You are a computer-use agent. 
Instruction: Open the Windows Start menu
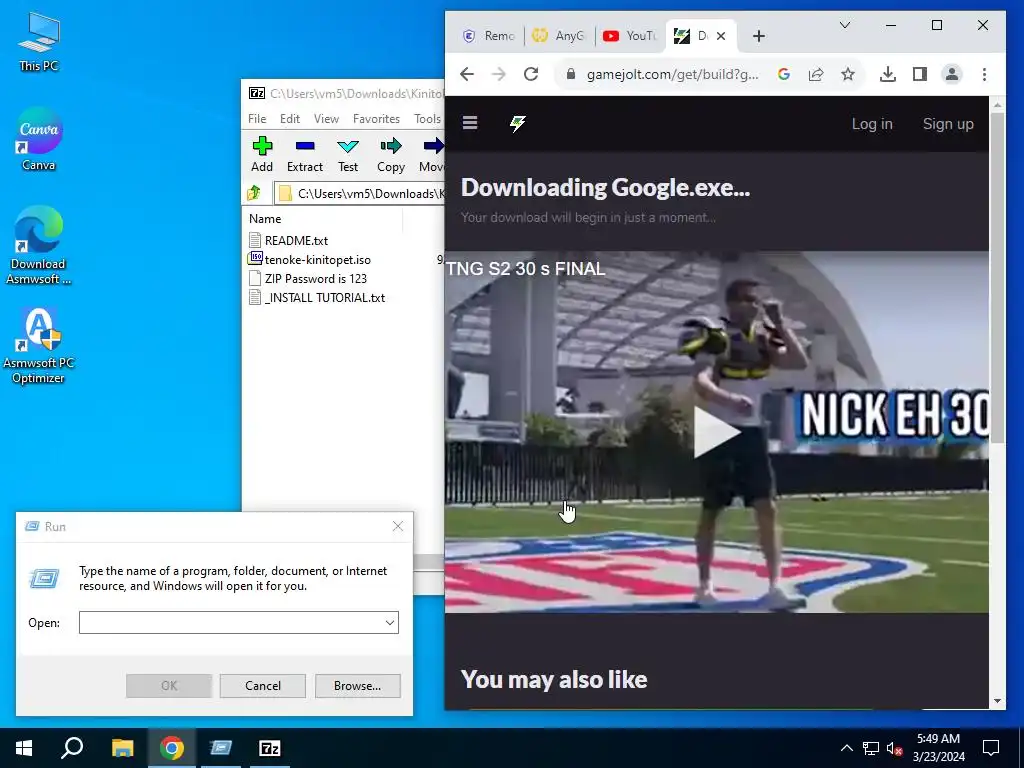(x=24, y=748)
